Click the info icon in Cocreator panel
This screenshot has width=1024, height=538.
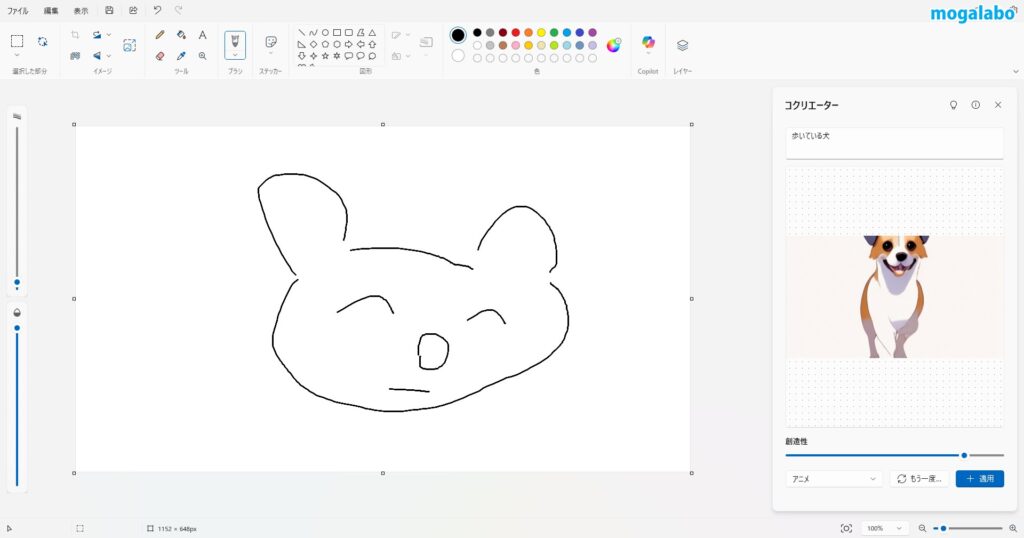coord(976,105)
